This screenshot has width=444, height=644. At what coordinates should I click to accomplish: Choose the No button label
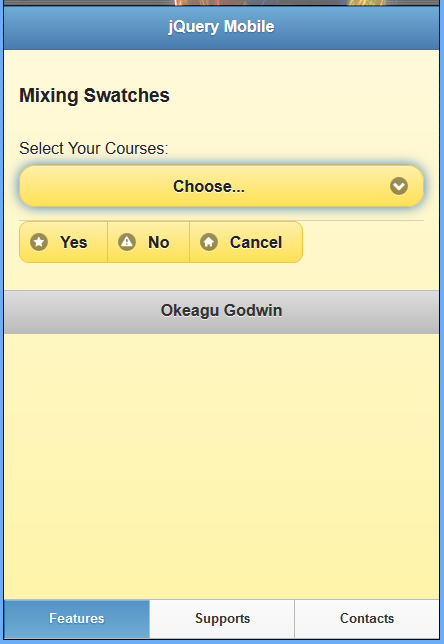pos(159,242)
